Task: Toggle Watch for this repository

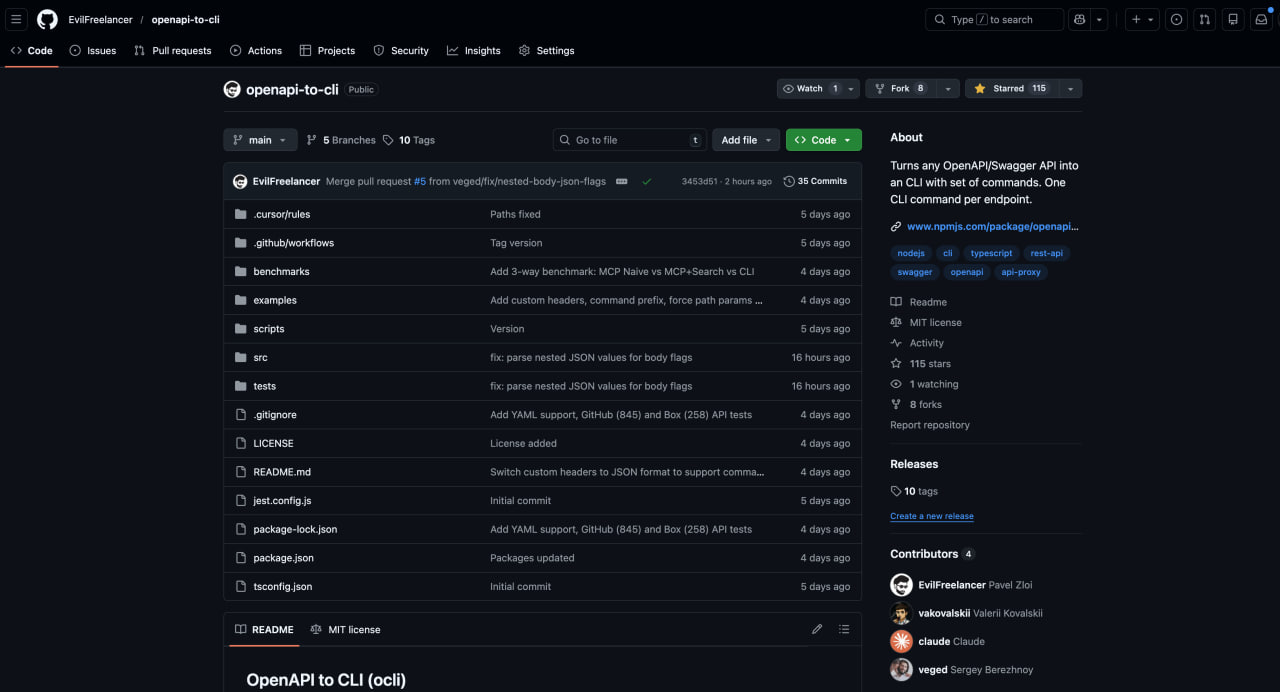Action: point(811,88)
